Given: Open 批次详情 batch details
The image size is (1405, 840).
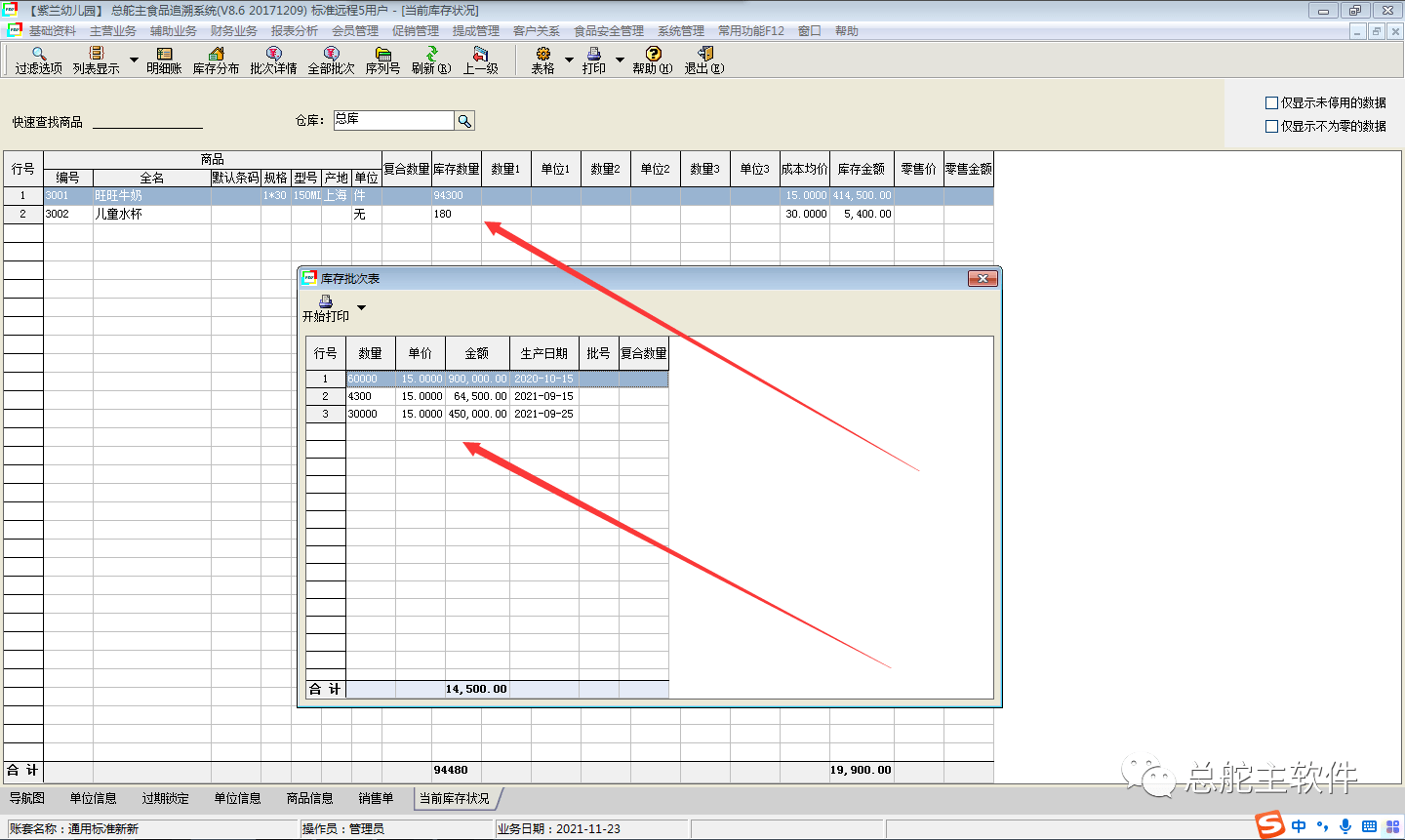Looking at the screenshot, I should coord(273,60).
